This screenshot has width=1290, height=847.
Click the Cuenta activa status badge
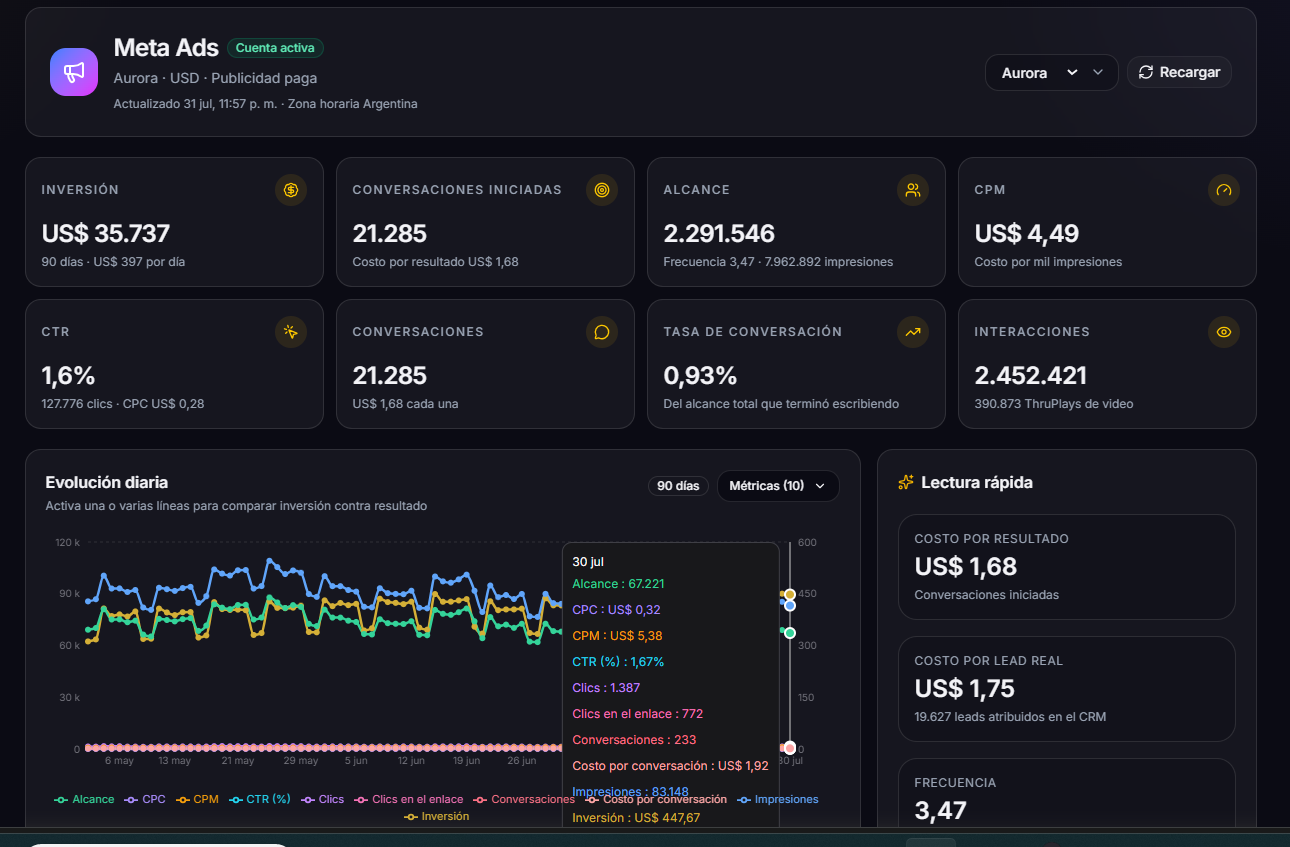[x=275, y=48]
